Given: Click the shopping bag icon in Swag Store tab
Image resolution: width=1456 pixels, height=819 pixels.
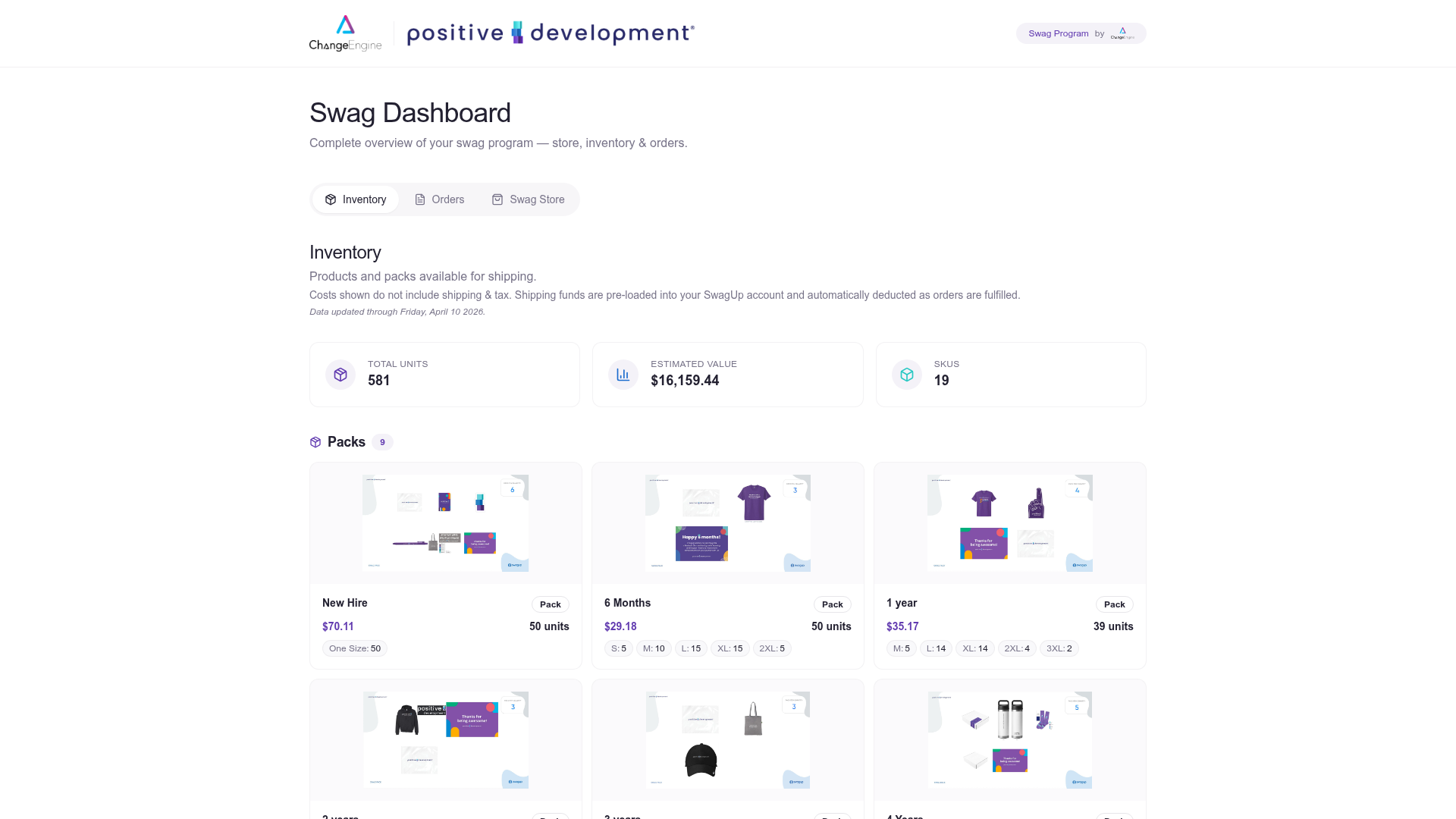Looking at the screenshot, I should click(x=497, y=199).
